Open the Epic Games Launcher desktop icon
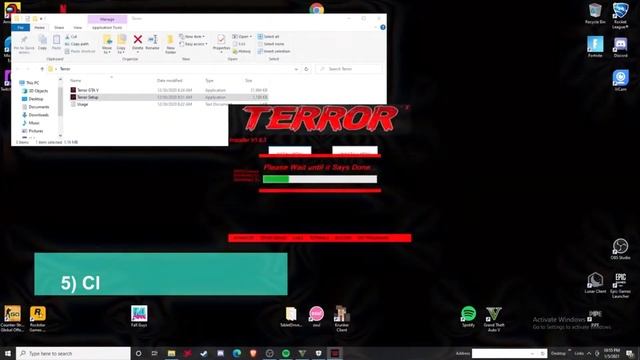640x360 pixels. [x=620, y=285]
